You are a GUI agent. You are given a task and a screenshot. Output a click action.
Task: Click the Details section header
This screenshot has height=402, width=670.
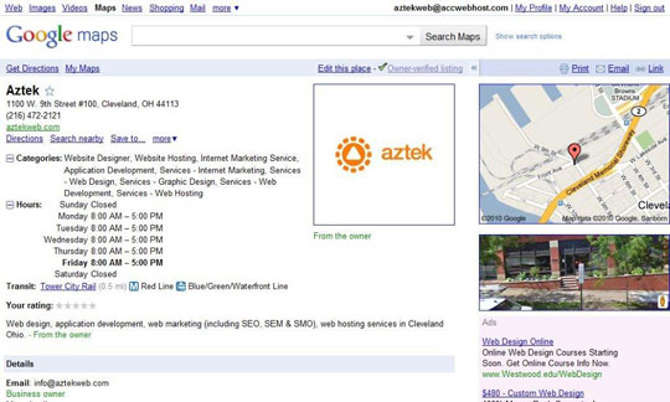(229, 364)
